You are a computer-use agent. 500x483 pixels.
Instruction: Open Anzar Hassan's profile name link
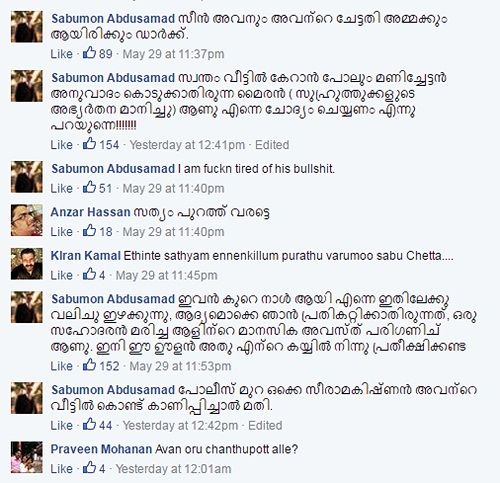[90, 212]
